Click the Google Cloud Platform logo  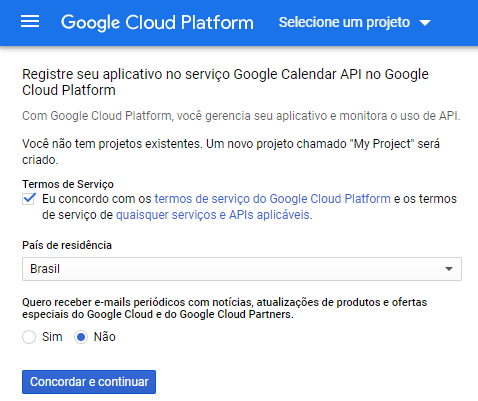(x=157, y=23)
